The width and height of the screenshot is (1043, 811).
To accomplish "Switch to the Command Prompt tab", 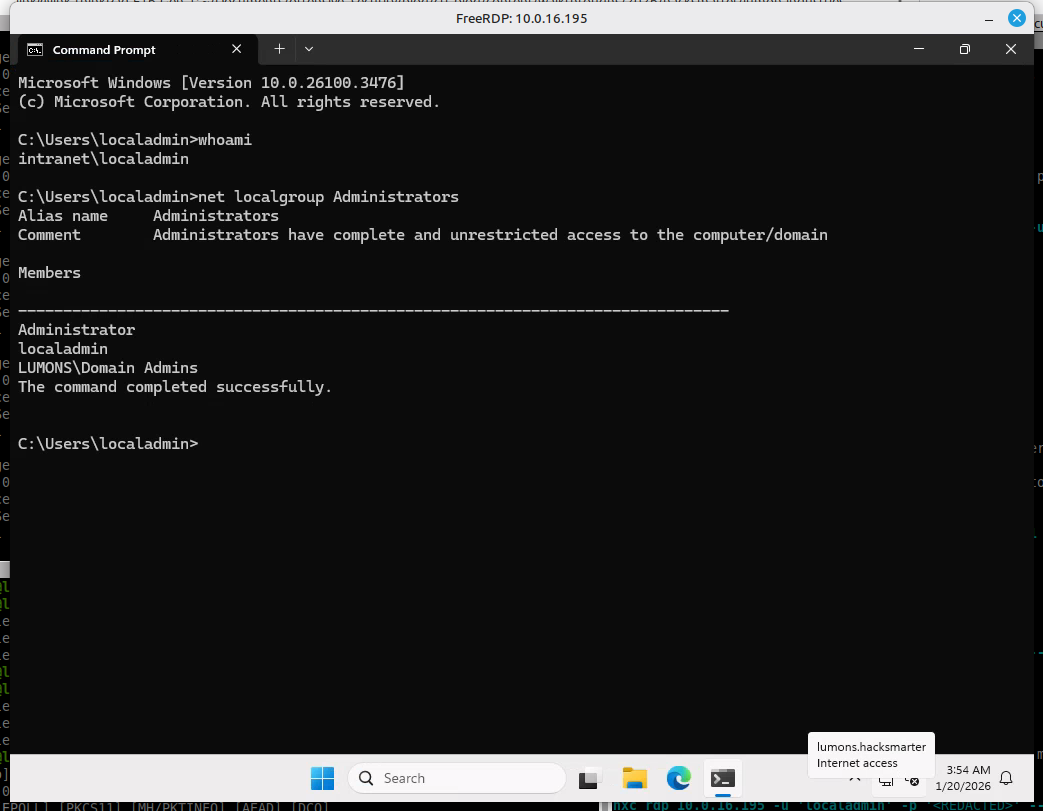I will click(x=120, y=49).
